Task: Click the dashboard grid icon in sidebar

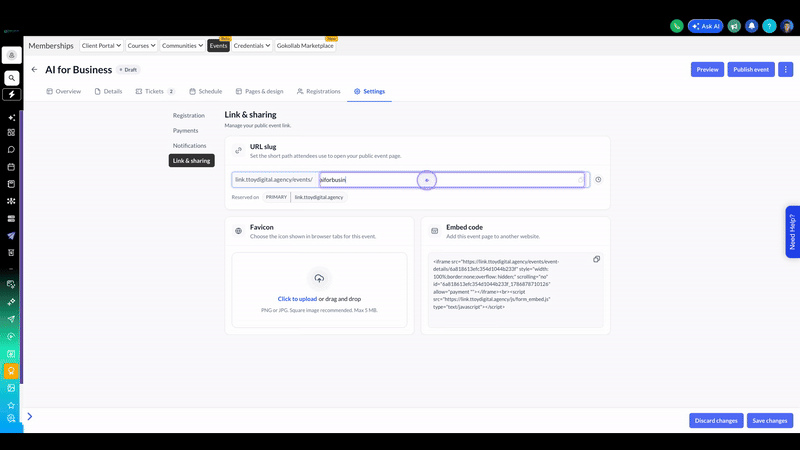Action: coord(11,132)
